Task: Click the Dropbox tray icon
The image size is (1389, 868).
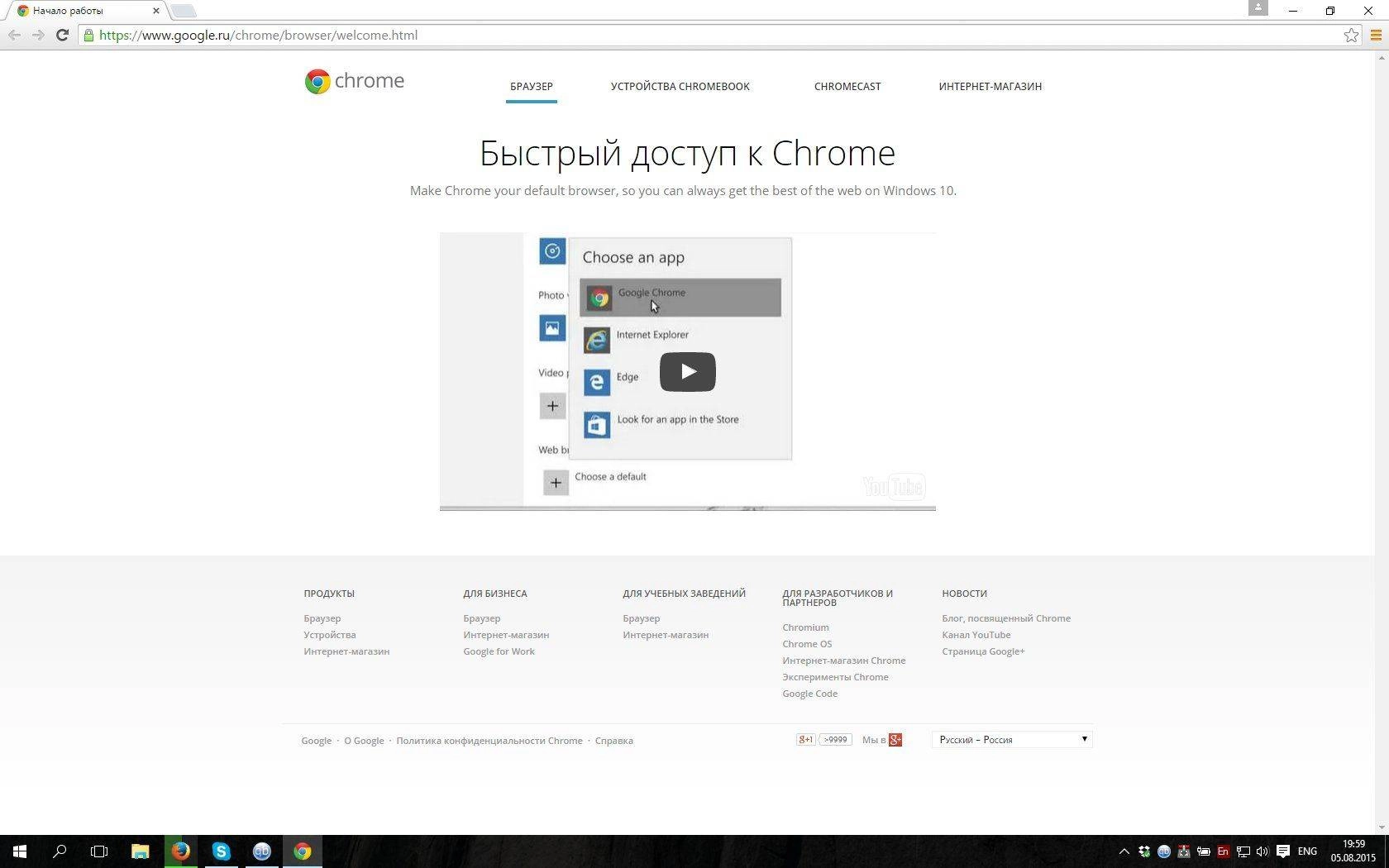Action: pyautogui.click(x=1144, y=851)
